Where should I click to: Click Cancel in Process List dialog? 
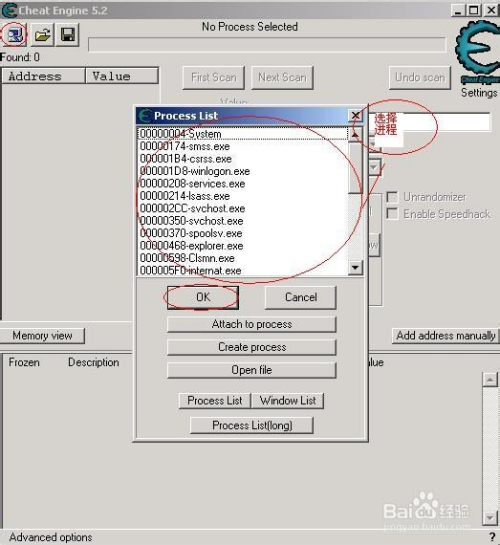[x=301, y=297]
